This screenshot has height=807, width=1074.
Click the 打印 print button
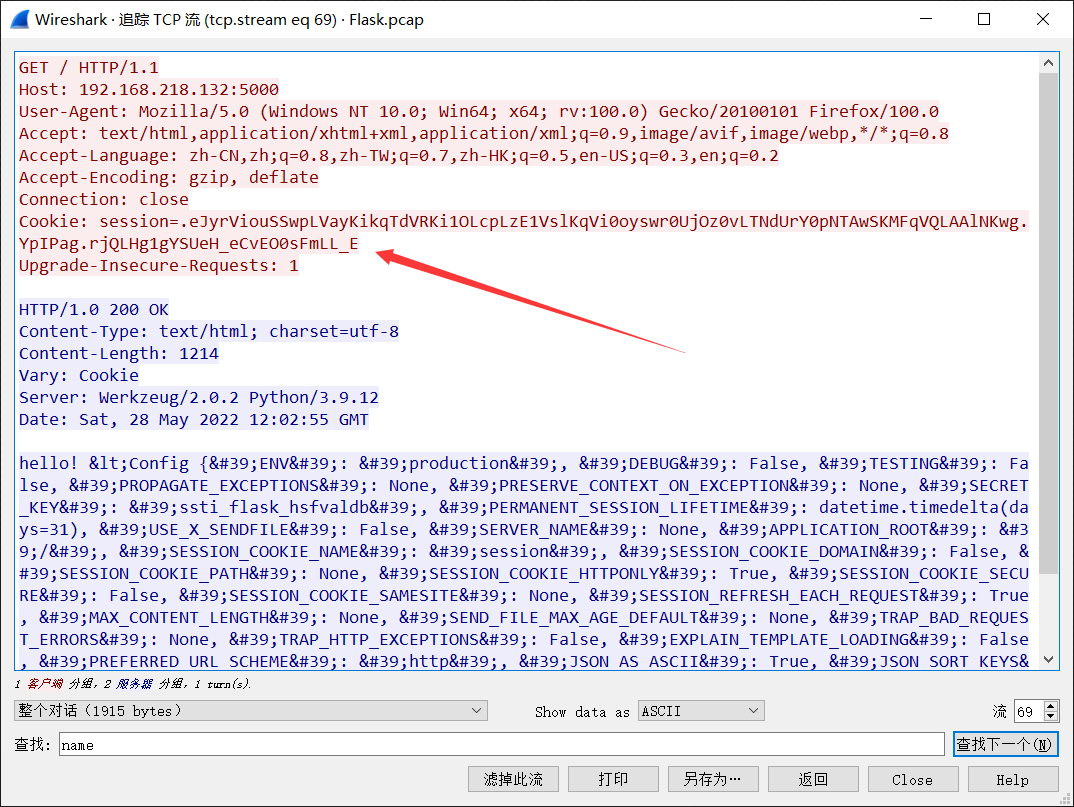(613, 779)
